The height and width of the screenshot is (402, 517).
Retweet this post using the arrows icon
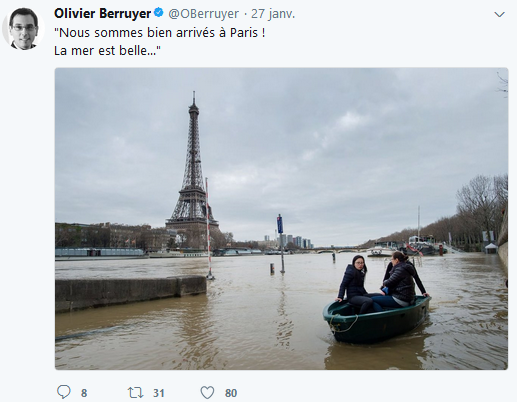coord(135,393)
